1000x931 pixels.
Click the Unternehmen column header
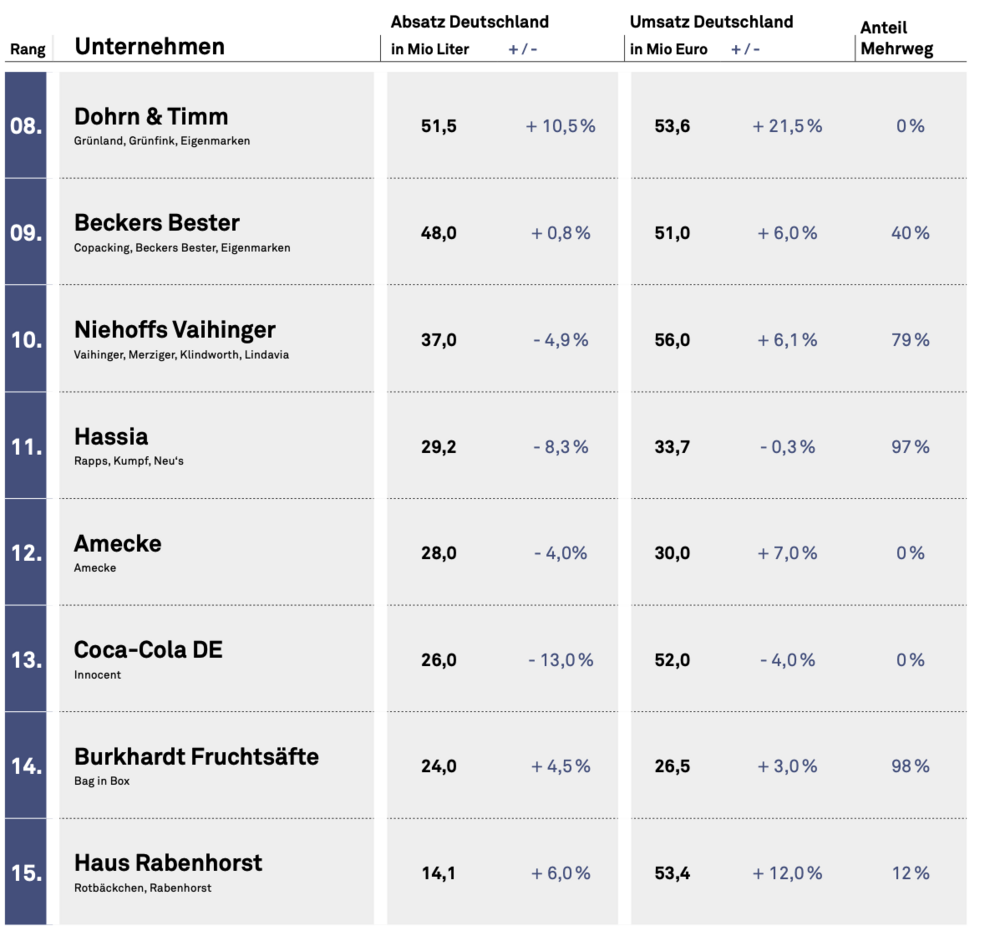point(150,46)
